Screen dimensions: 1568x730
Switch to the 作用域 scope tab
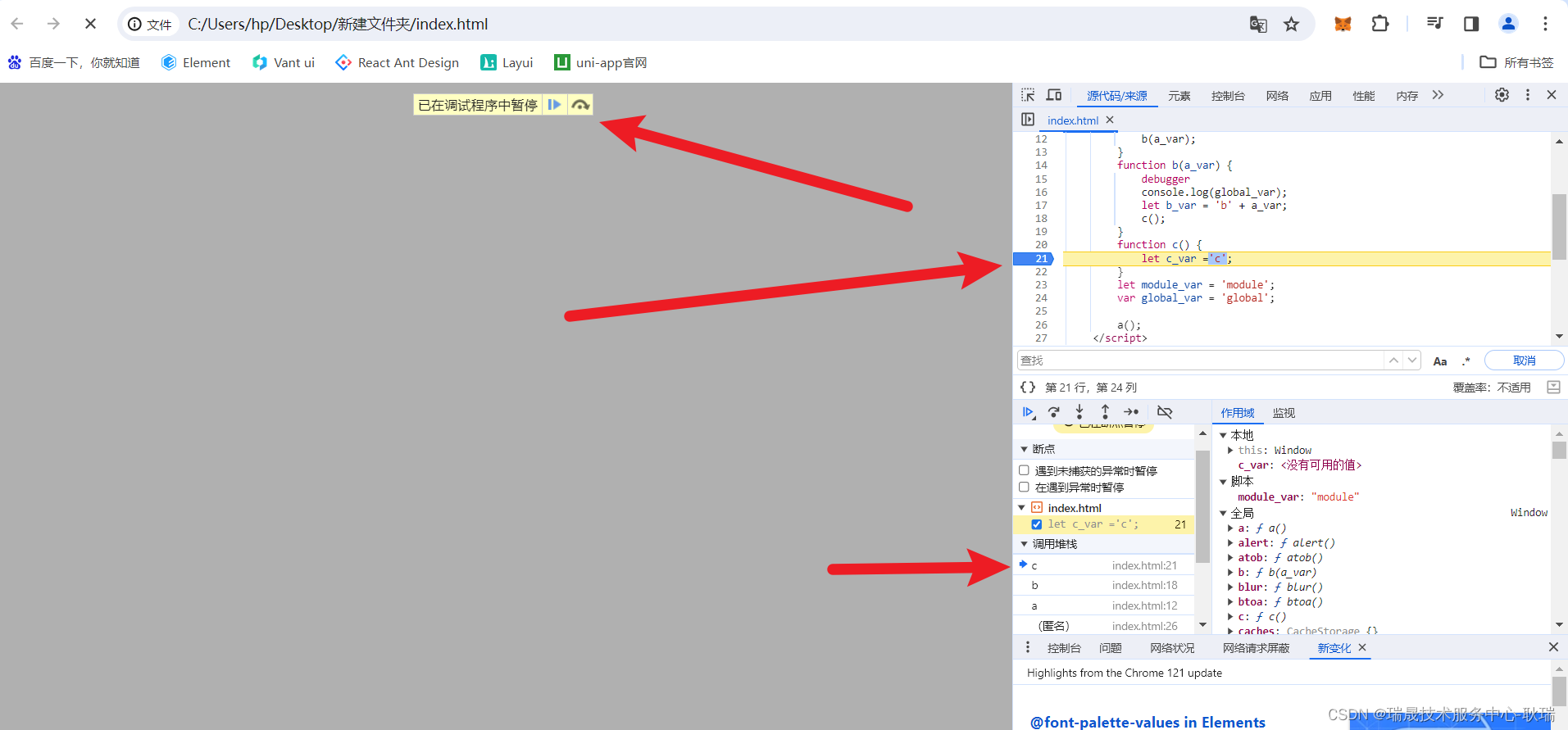click(x=1238, y=413)
